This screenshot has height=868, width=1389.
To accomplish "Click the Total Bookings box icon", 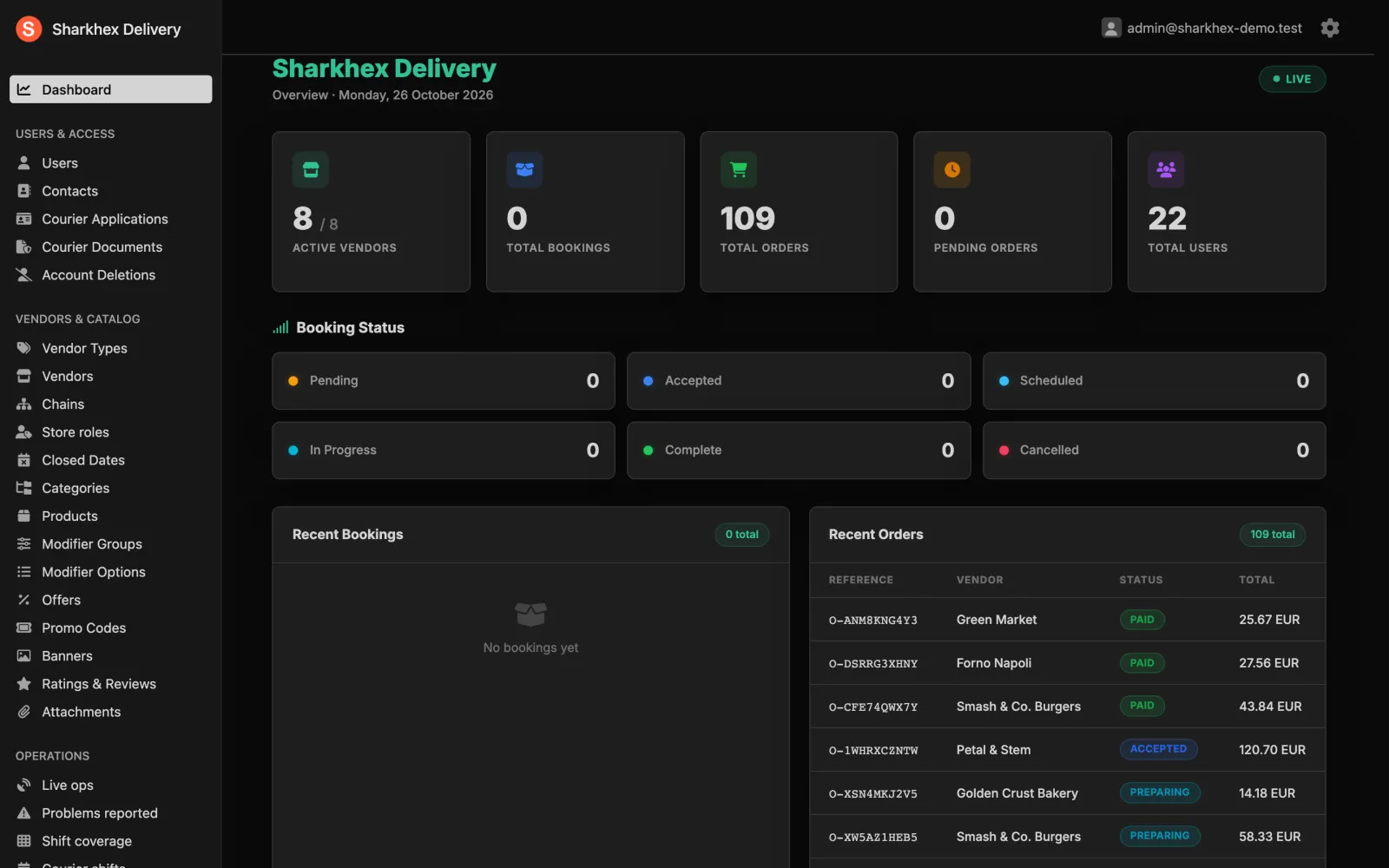I will point(524,170).
